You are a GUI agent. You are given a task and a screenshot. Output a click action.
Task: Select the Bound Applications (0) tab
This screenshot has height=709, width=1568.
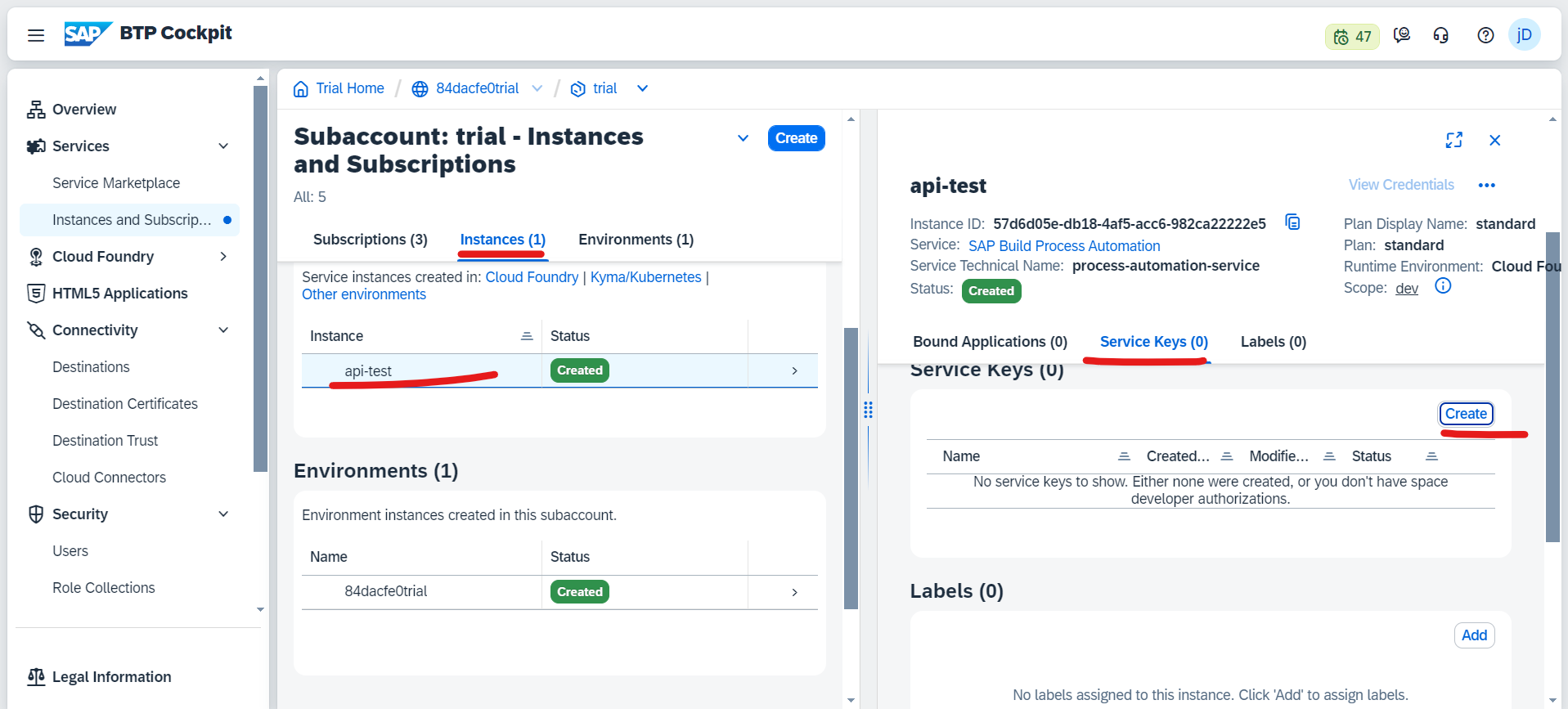coord(990,342)
